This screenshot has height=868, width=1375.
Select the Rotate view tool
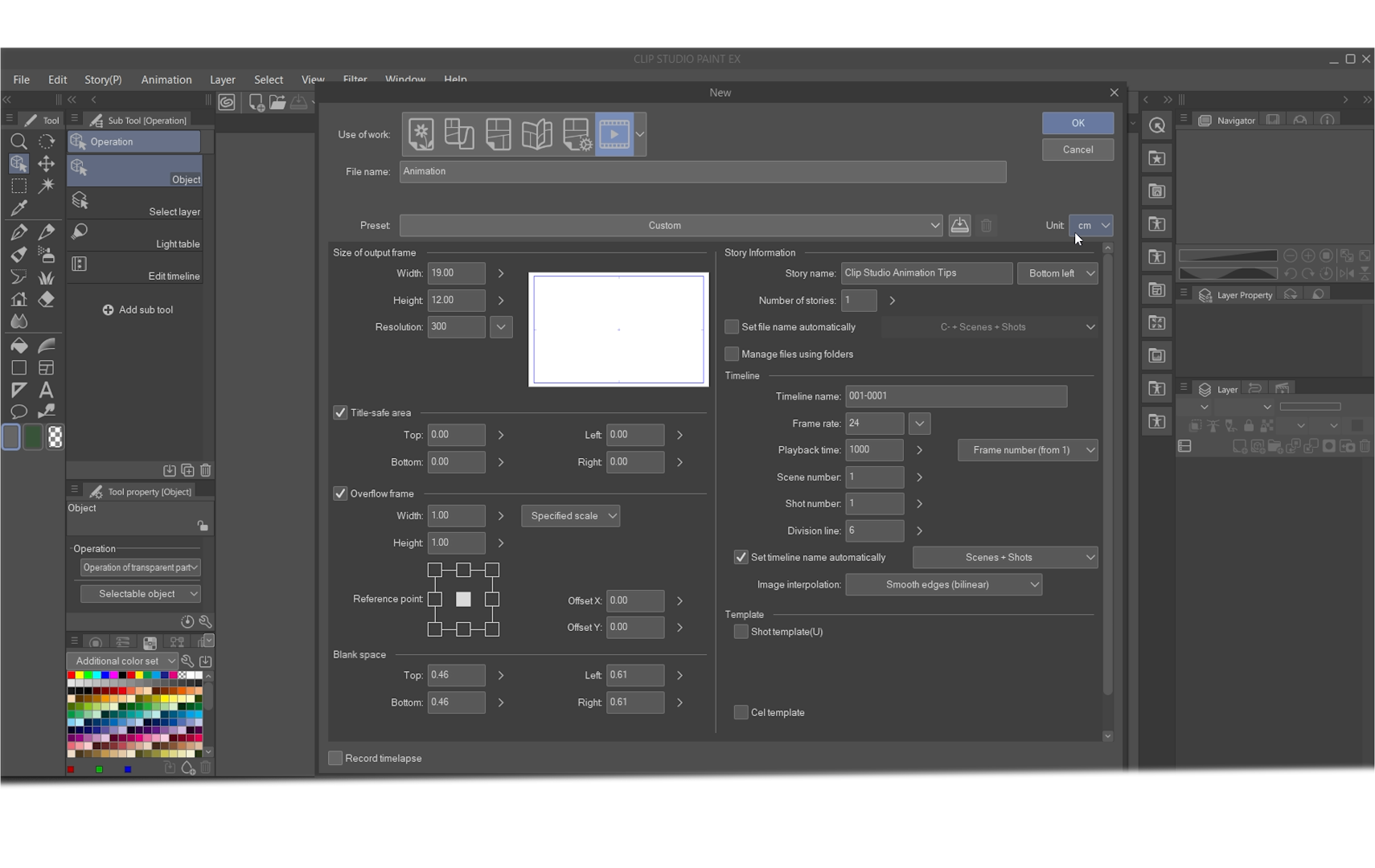pyautogui.click(x=47, y=141)
